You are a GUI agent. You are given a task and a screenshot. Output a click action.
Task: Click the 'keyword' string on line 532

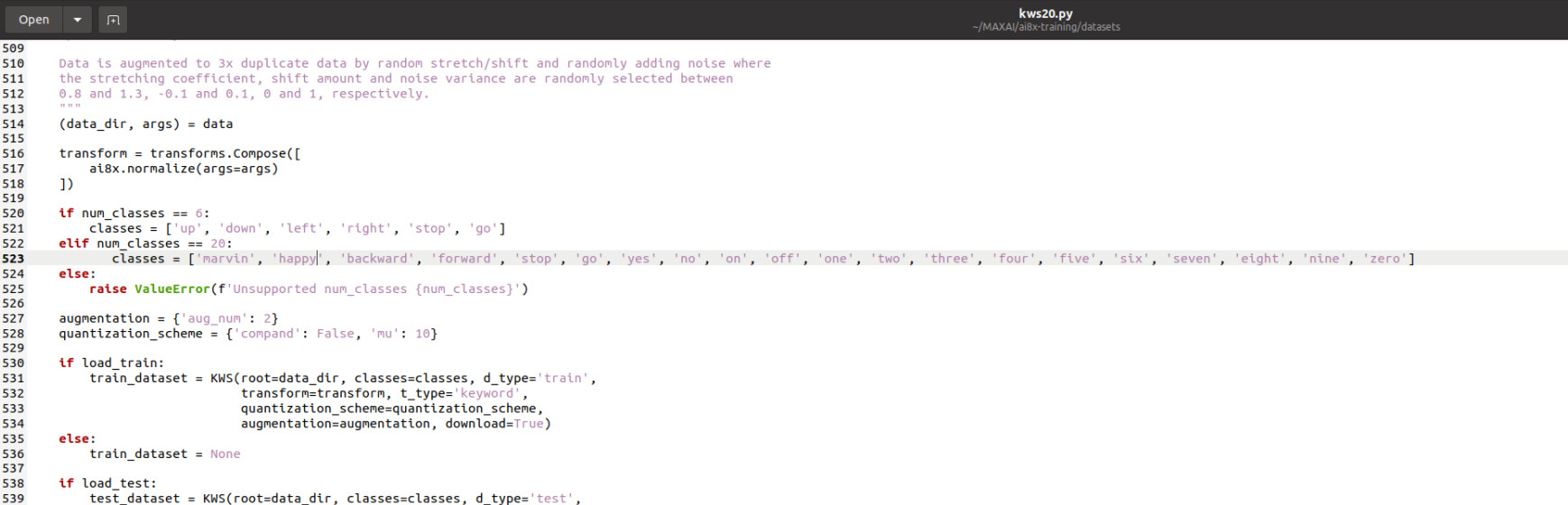click(x=487, y=394)
